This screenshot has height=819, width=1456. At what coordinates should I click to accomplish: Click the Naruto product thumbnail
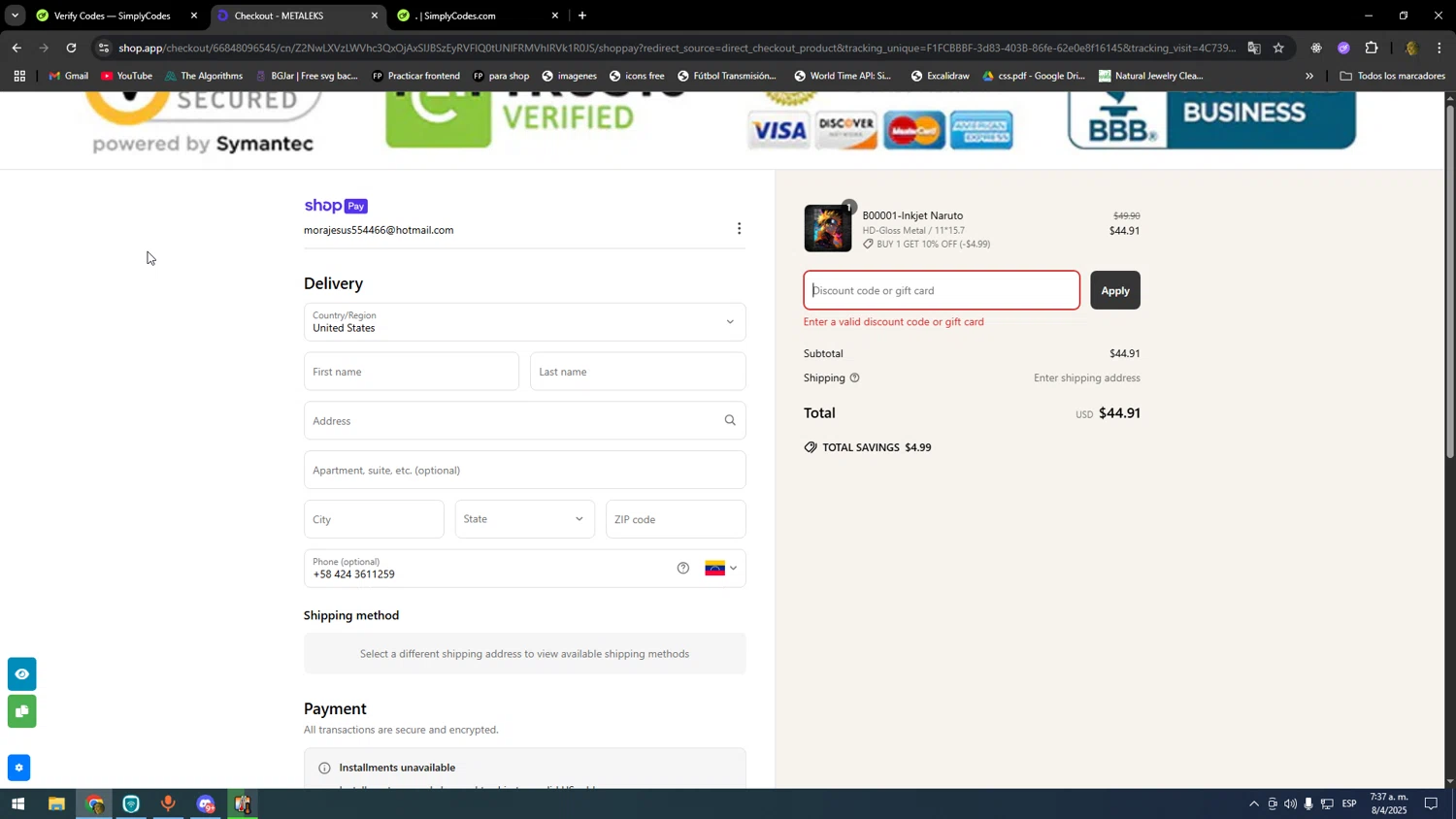coord(827,229)
